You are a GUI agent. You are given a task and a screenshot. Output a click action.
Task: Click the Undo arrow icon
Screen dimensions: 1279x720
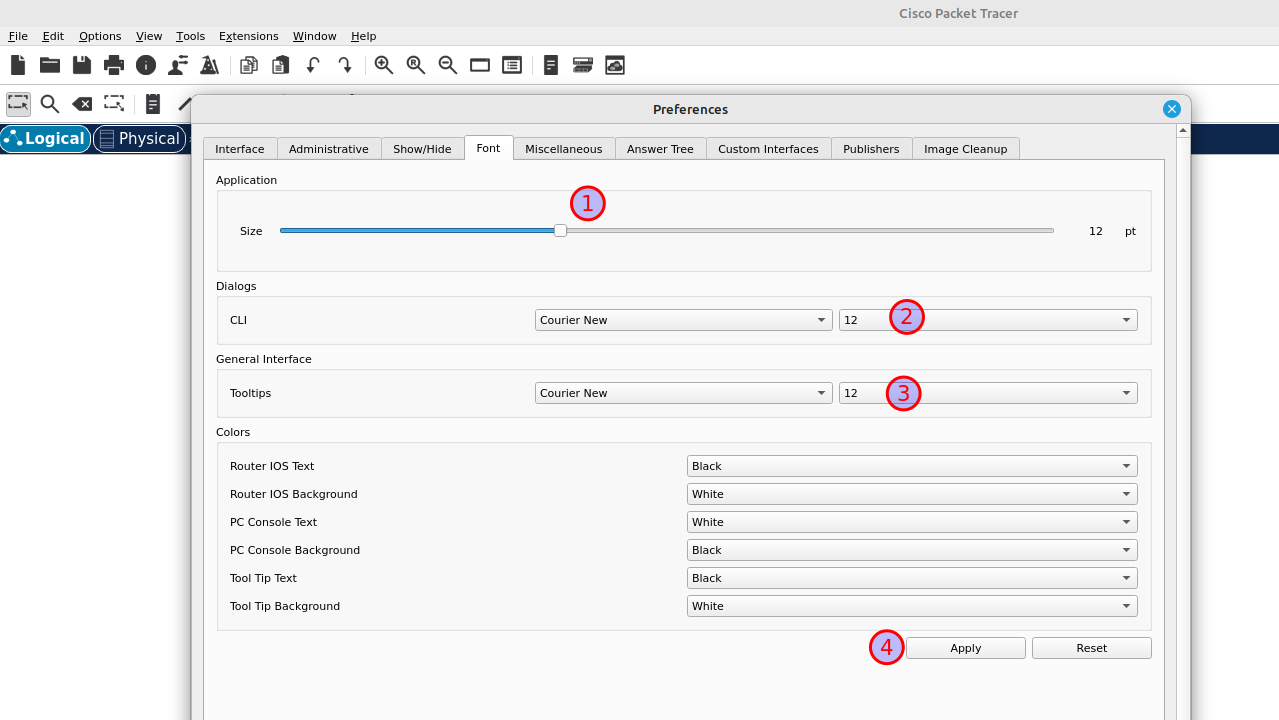[x=313, y=65]
